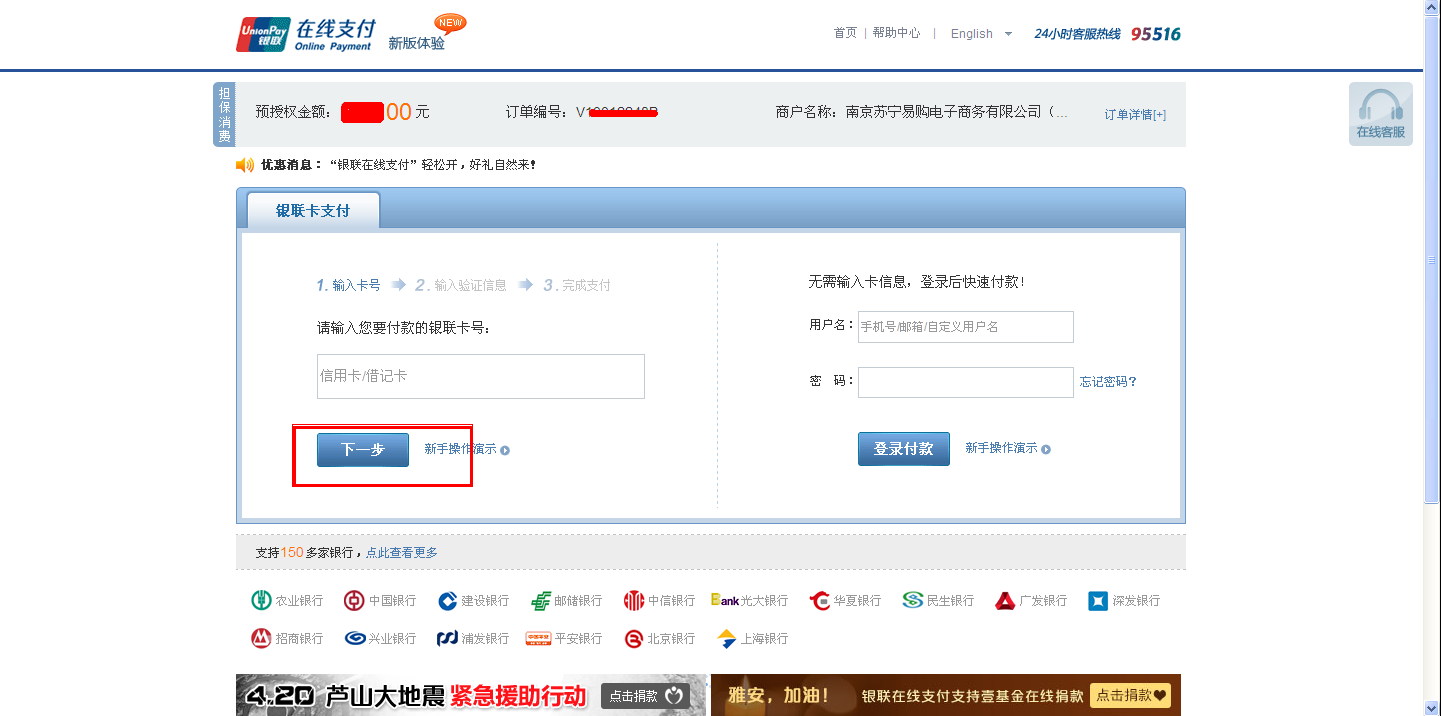Image resolution: width=1441 pixels, height=716 pixels.
Task: Click the UnionPay Online Payment logo
Action: click(x=304, y=34)
